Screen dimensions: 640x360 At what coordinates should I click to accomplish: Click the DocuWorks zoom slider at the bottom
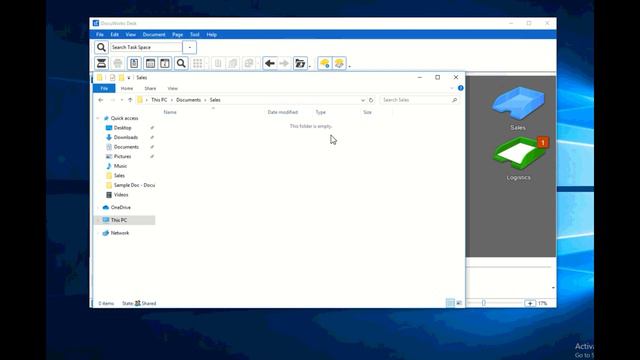(484, 303)
